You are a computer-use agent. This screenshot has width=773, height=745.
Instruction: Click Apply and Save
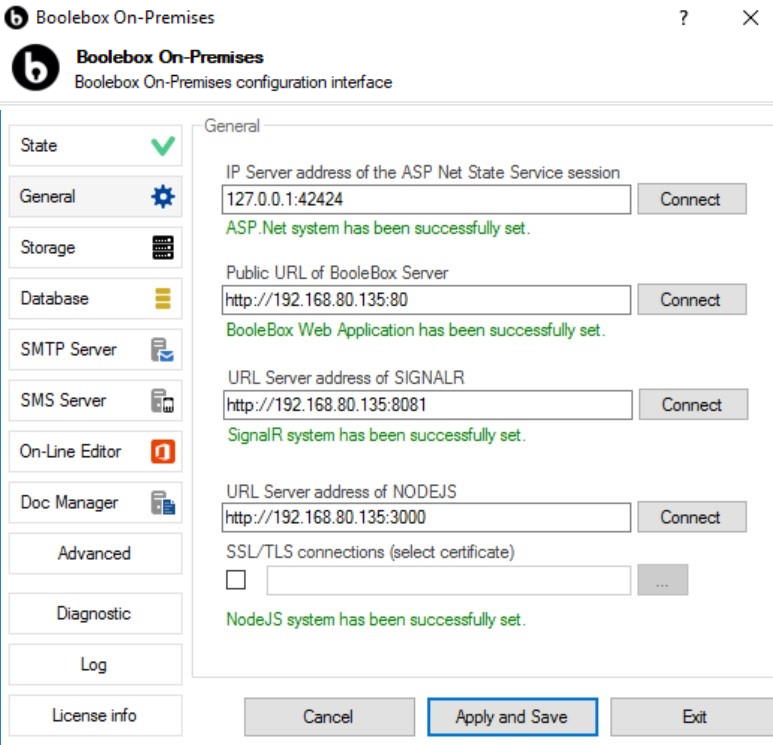(512, 716)
